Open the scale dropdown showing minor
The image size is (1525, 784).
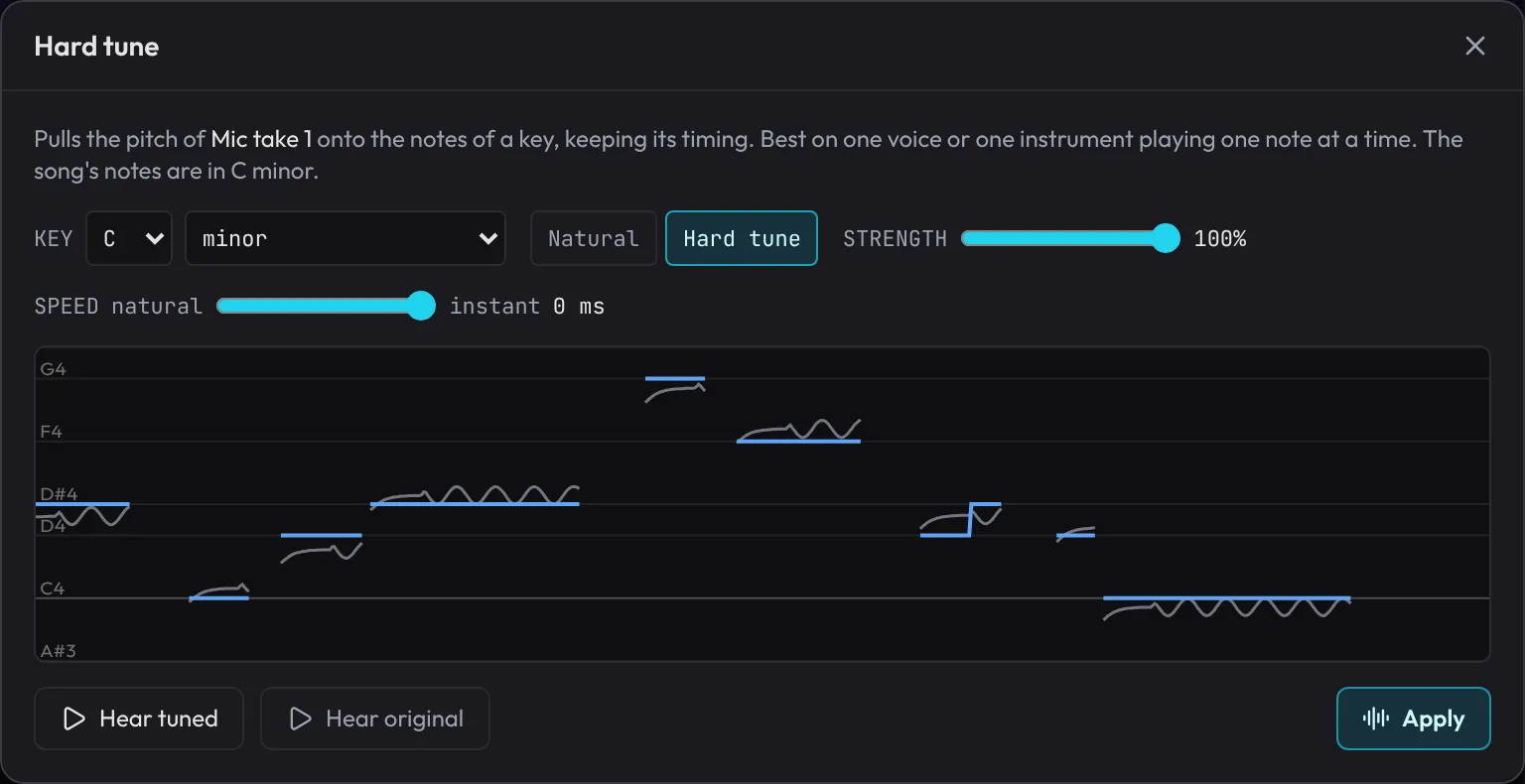pos(346,238)
